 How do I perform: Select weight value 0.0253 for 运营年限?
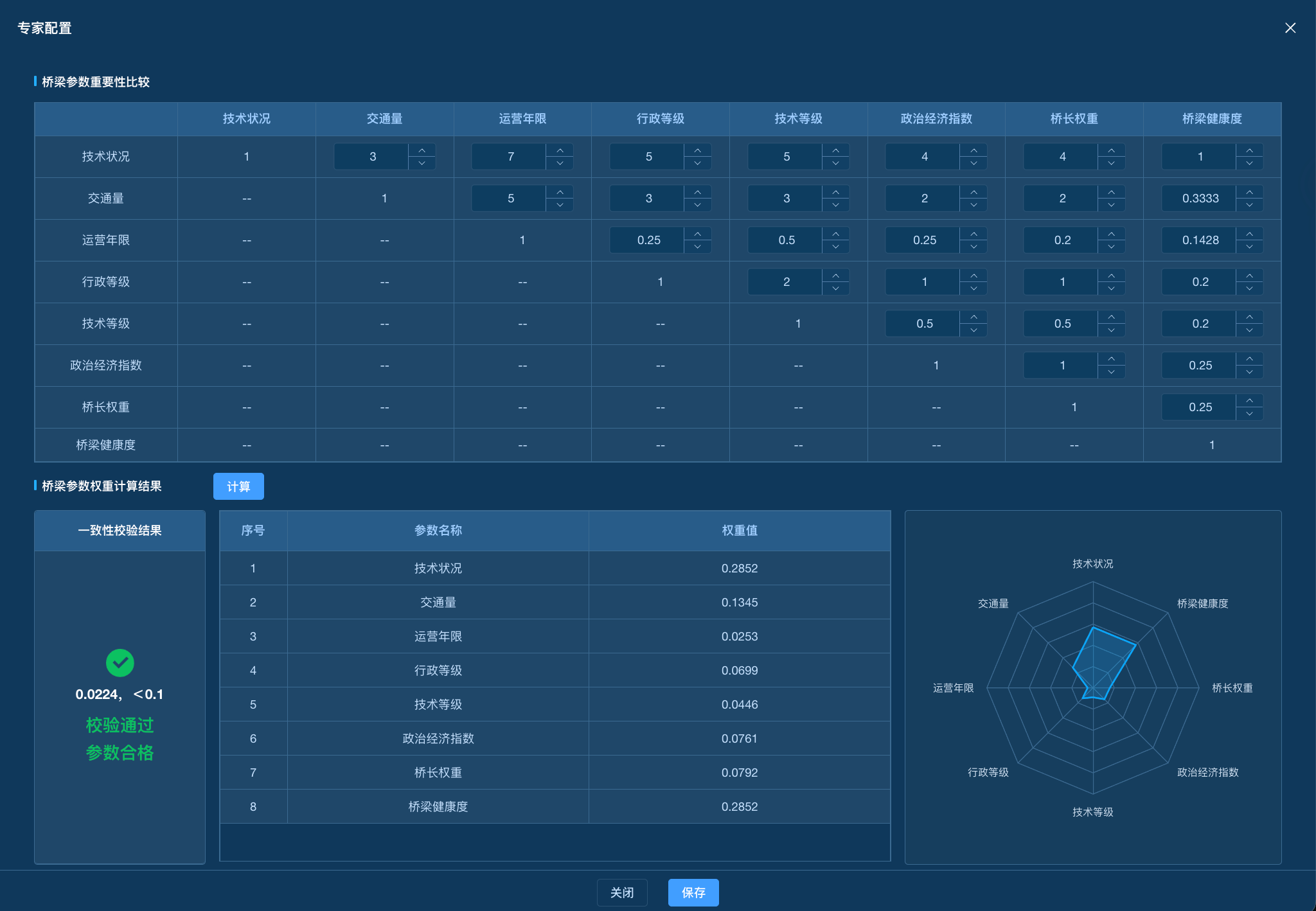(740, 637)
